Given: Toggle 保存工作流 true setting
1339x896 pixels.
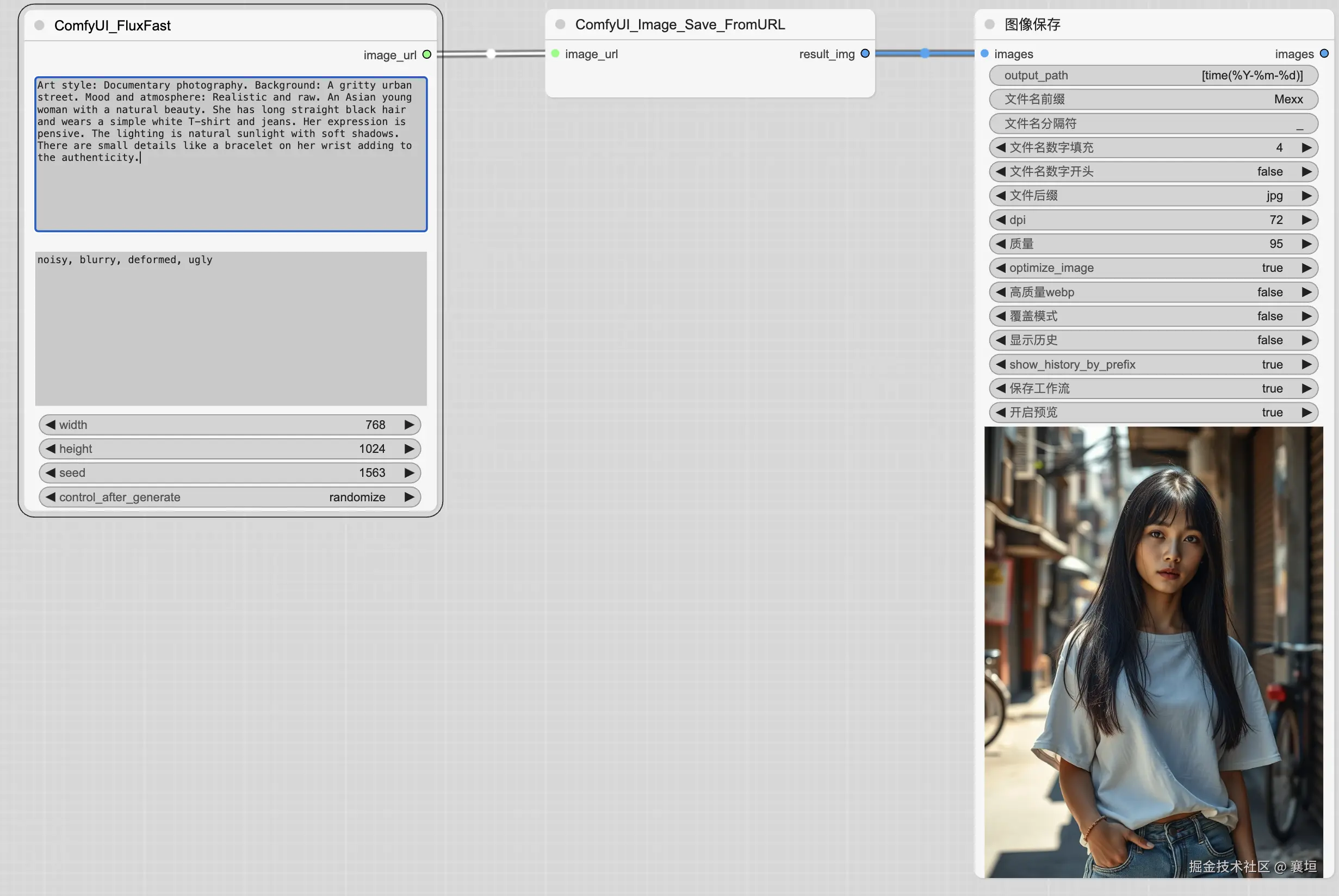Looking at the screenshot, I should [1152, 389].
